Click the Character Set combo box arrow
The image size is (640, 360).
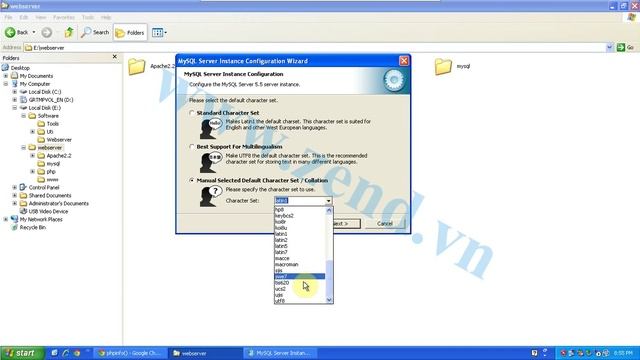[329, 201]
